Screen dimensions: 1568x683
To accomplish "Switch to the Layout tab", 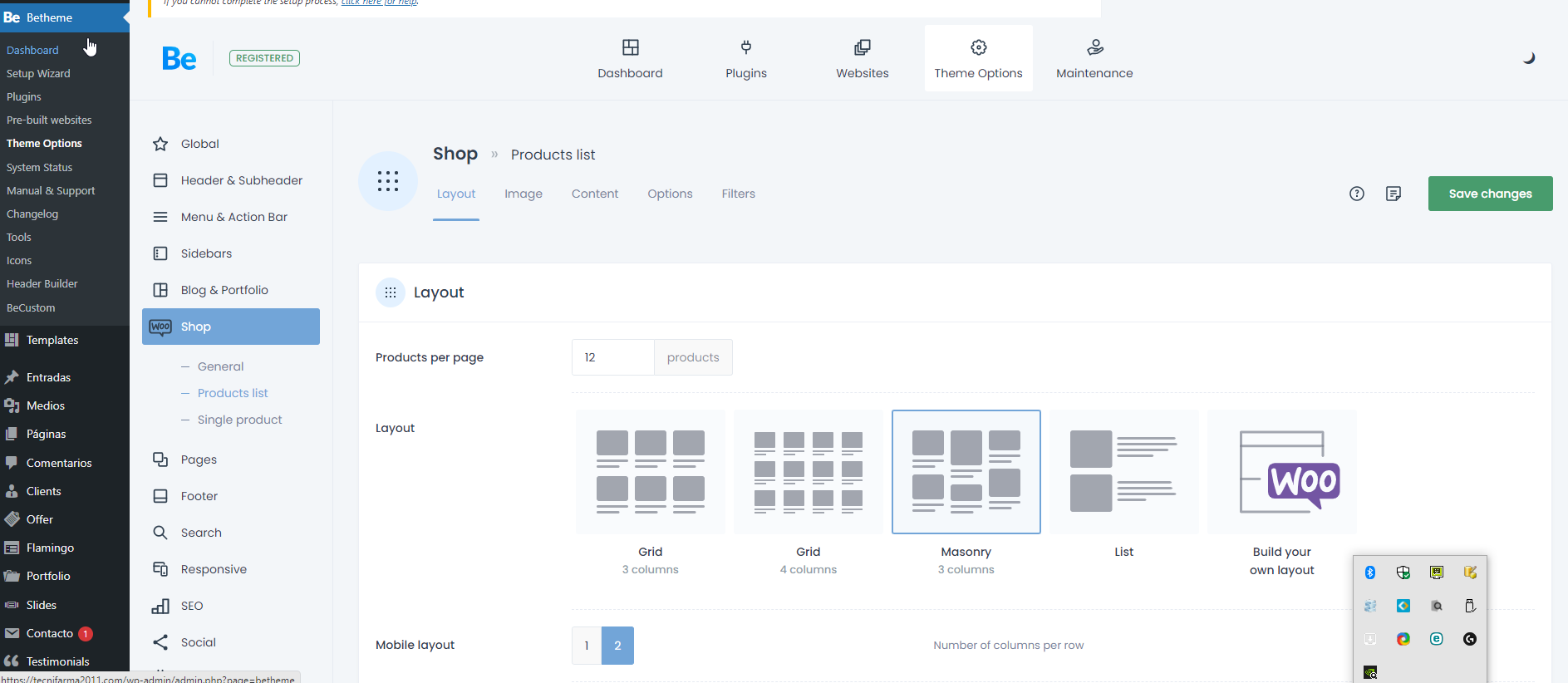I will [456, 194].
